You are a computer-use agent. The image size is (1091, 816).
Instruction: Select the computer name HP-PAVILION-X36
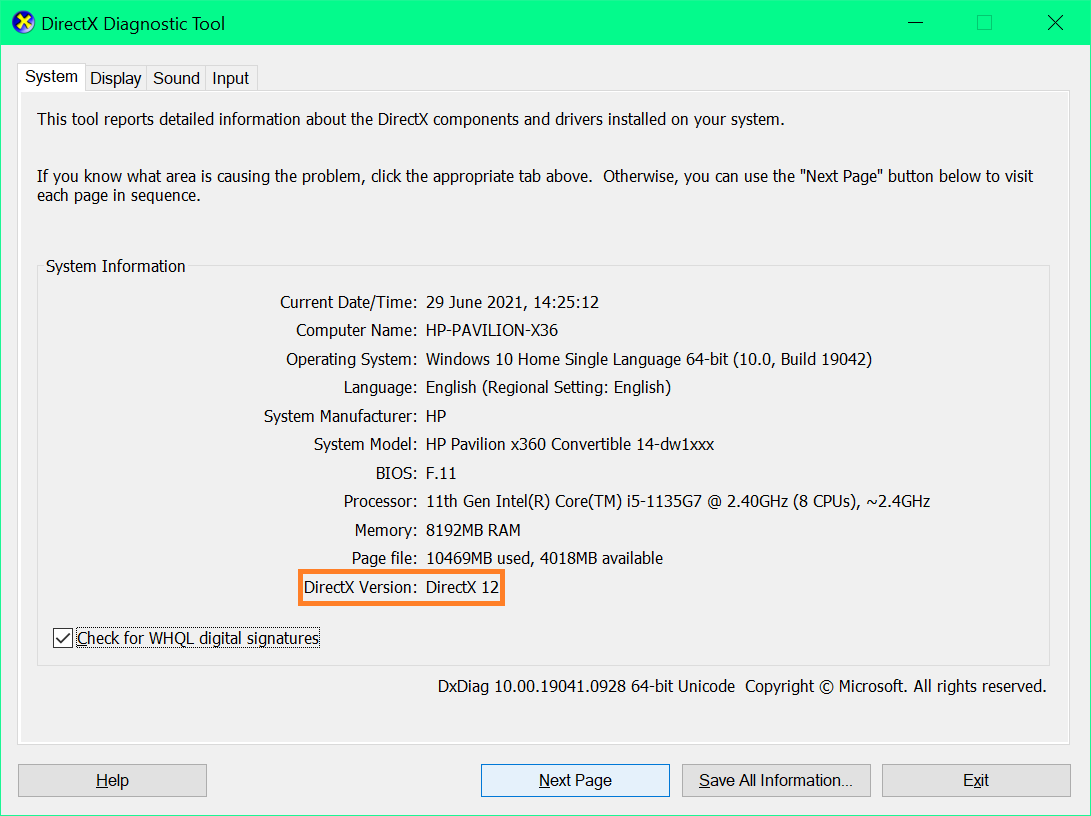[492, 330]
